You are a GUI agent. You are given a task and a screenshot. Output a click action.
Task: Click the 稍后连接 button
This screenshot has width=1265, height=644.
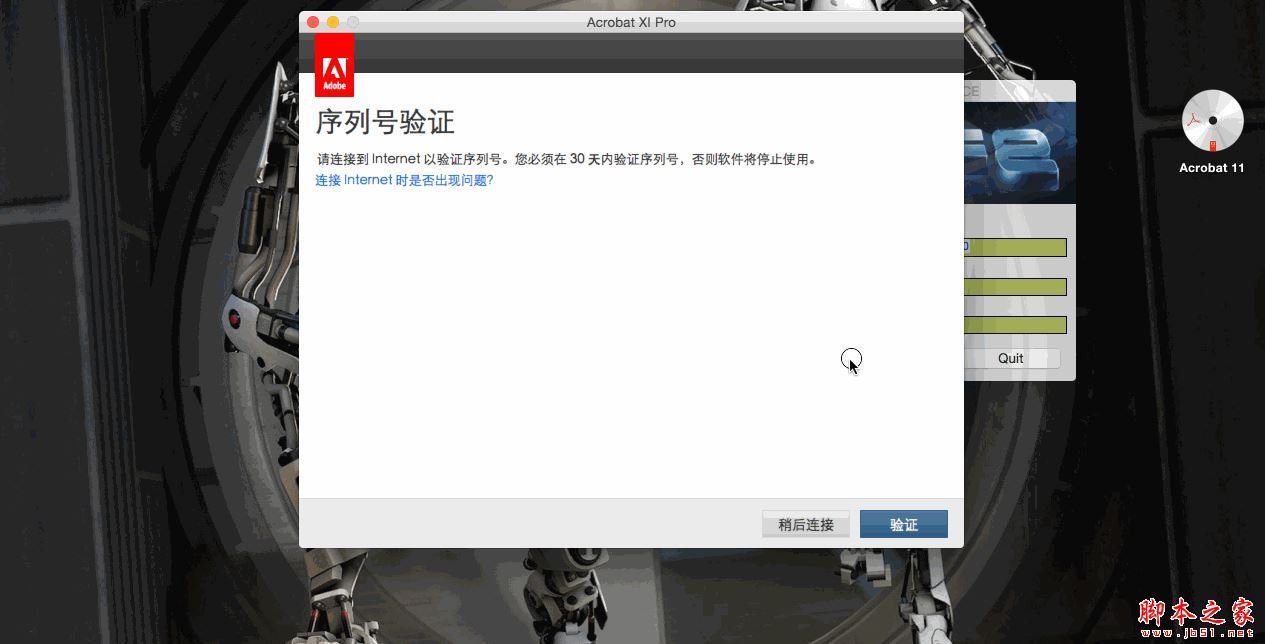pyautogui.click(x=805, y=525)
